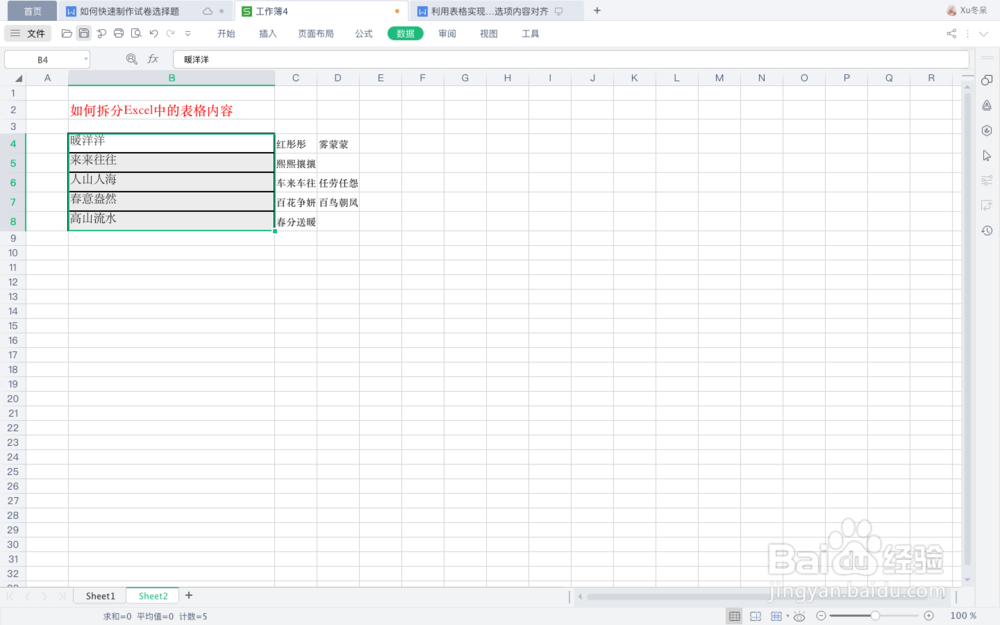Viewport: 1000px width, 625px height.
Task: Toggle page break preview in status bar
Action: [754, 616]
